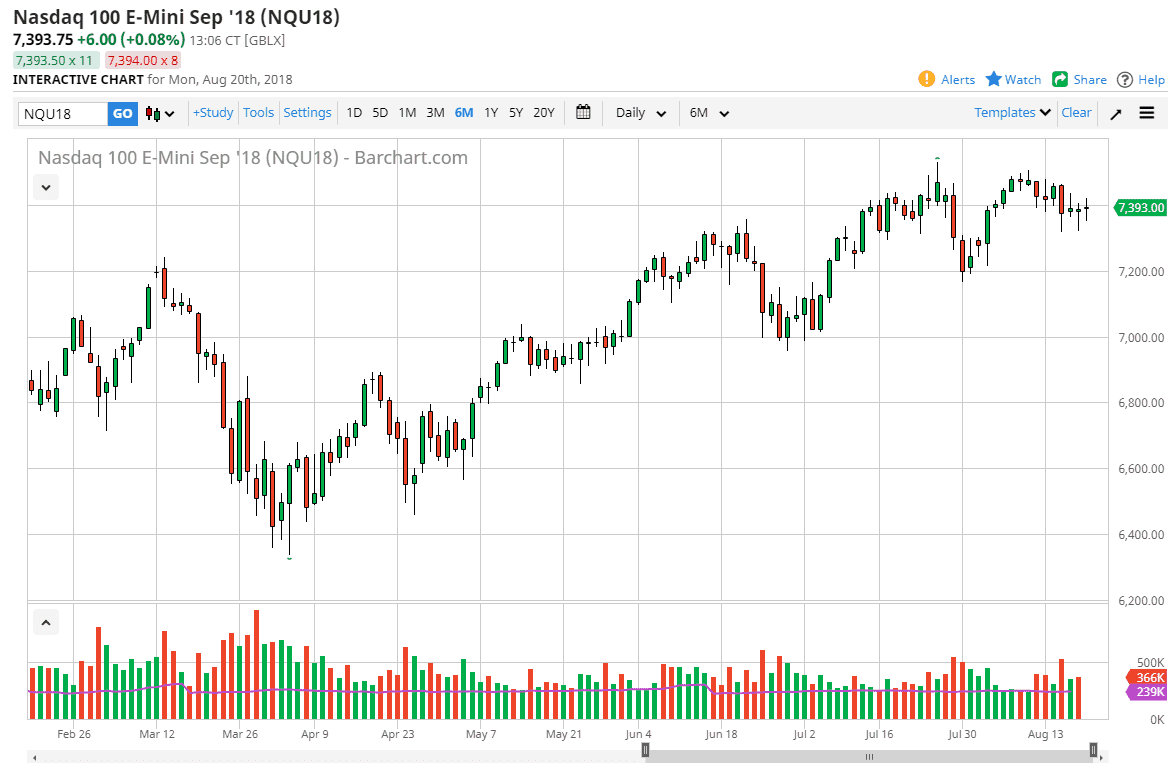Click the Watch star icon
1174x763 pixels.
[994, 79]
